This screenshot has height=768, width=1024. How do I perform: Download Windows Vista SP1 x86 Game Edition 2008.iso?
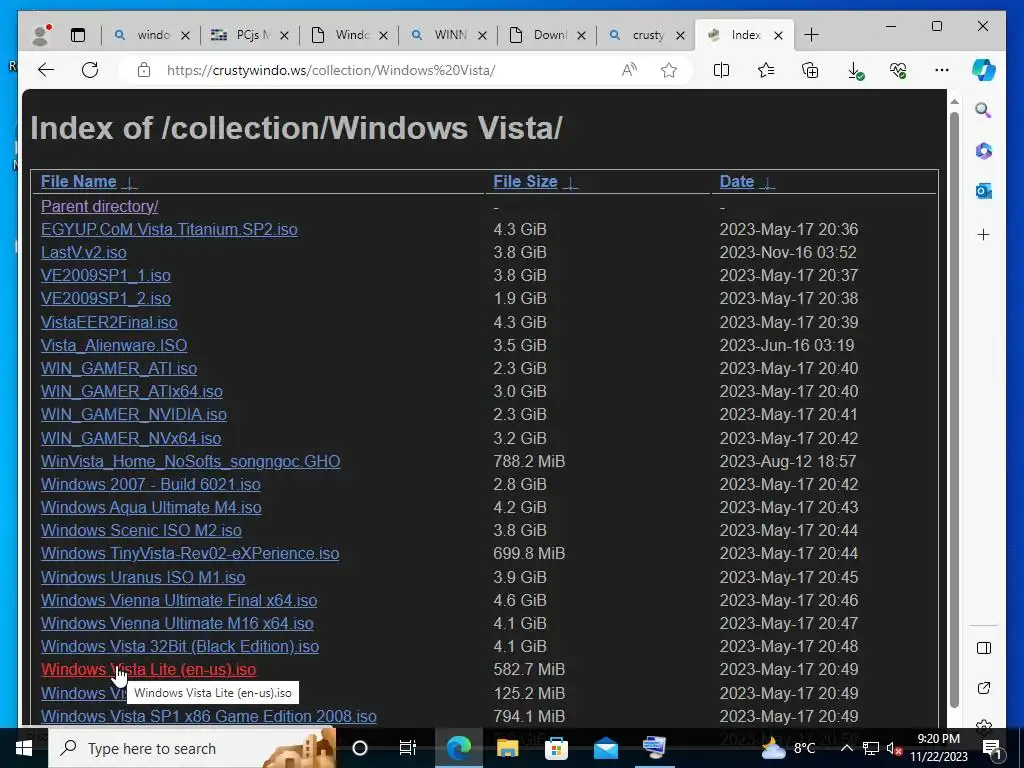tap(209, 716)
